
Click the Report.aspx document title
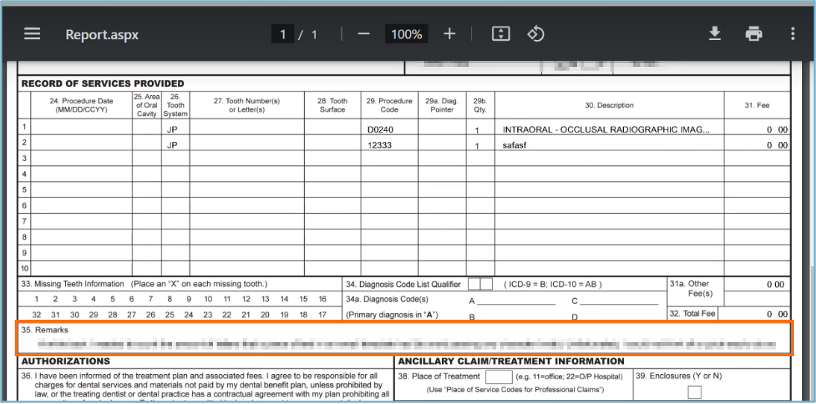[x=101, y=34]
